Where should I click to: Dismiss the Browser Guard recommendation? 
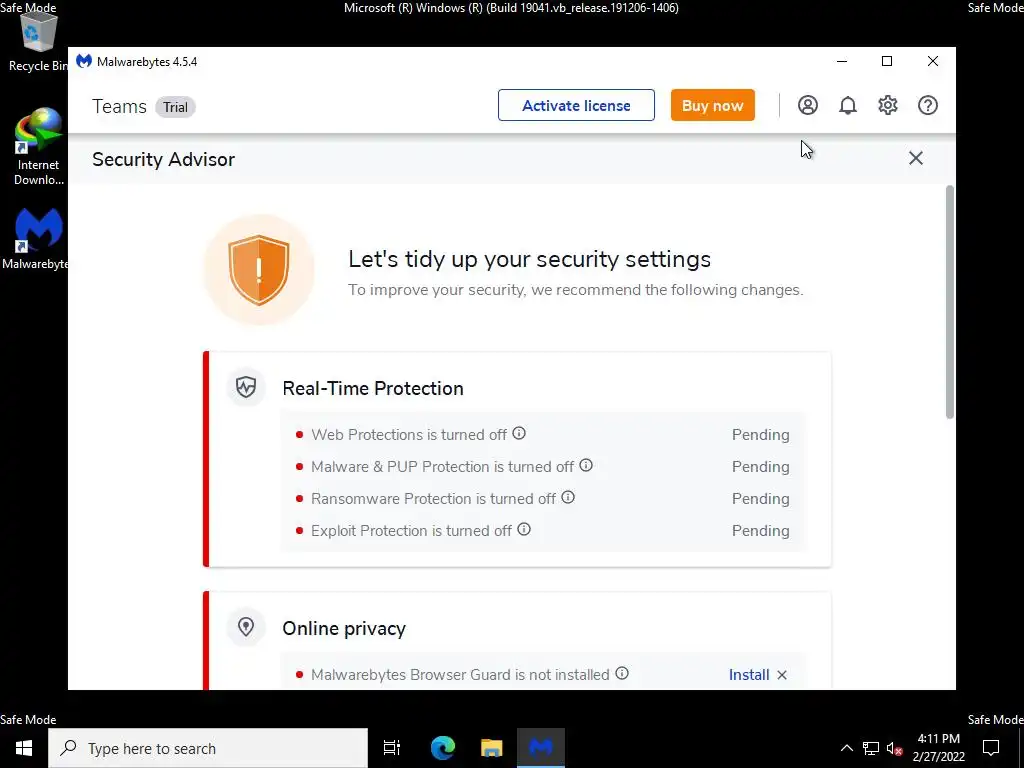[x=782, y=675]
